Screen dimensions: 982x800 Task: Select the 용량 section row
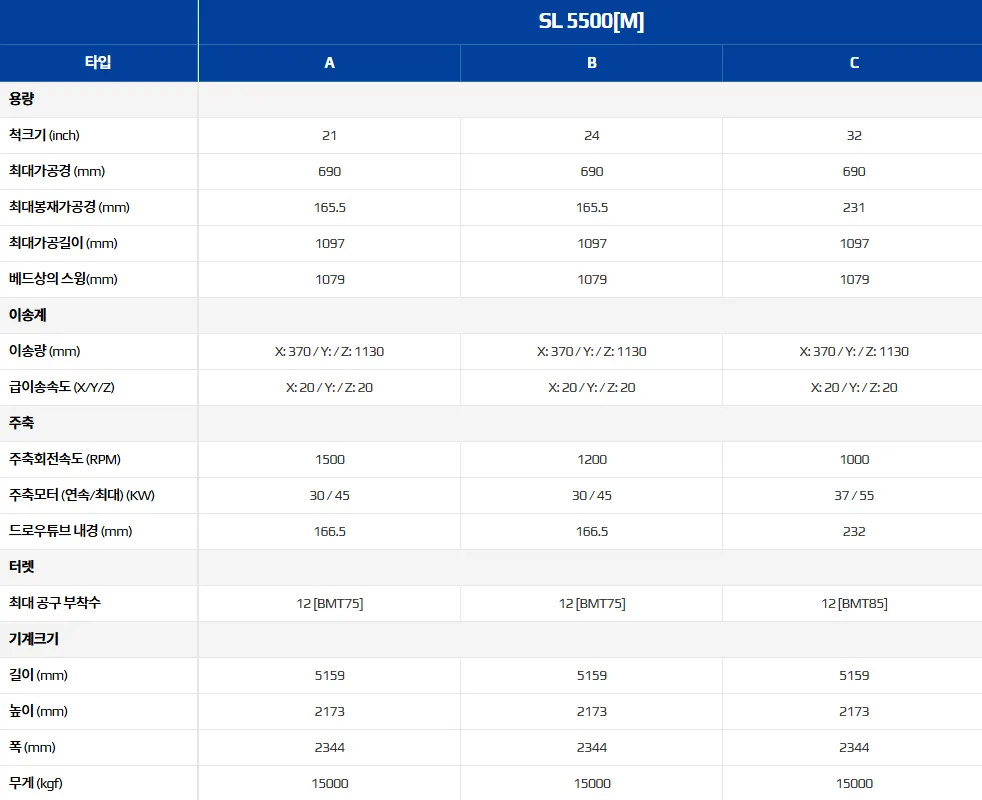click(491, 99)
